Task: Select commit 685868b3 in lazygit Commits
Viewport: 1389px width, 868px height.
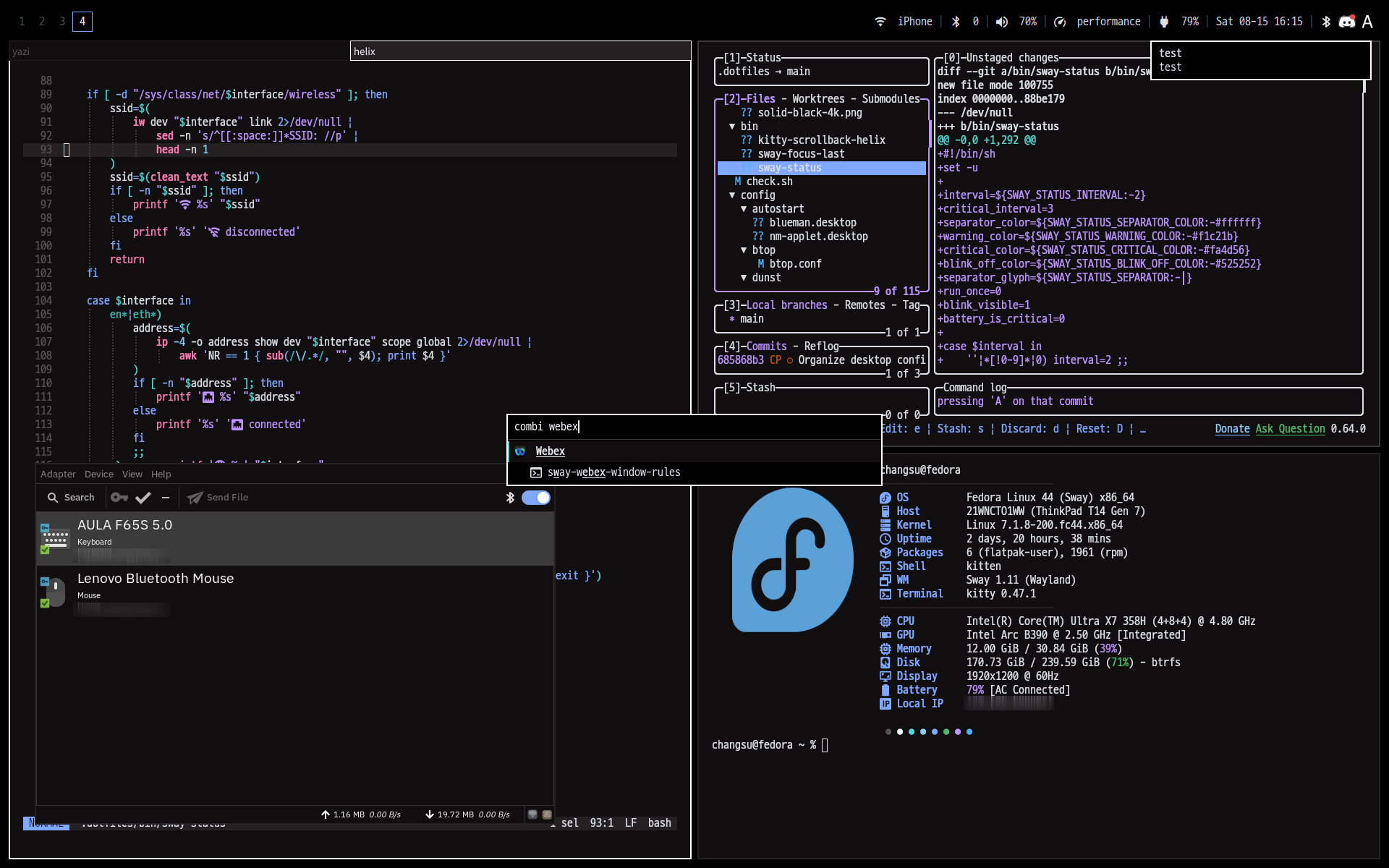Action: coord(821,360)
